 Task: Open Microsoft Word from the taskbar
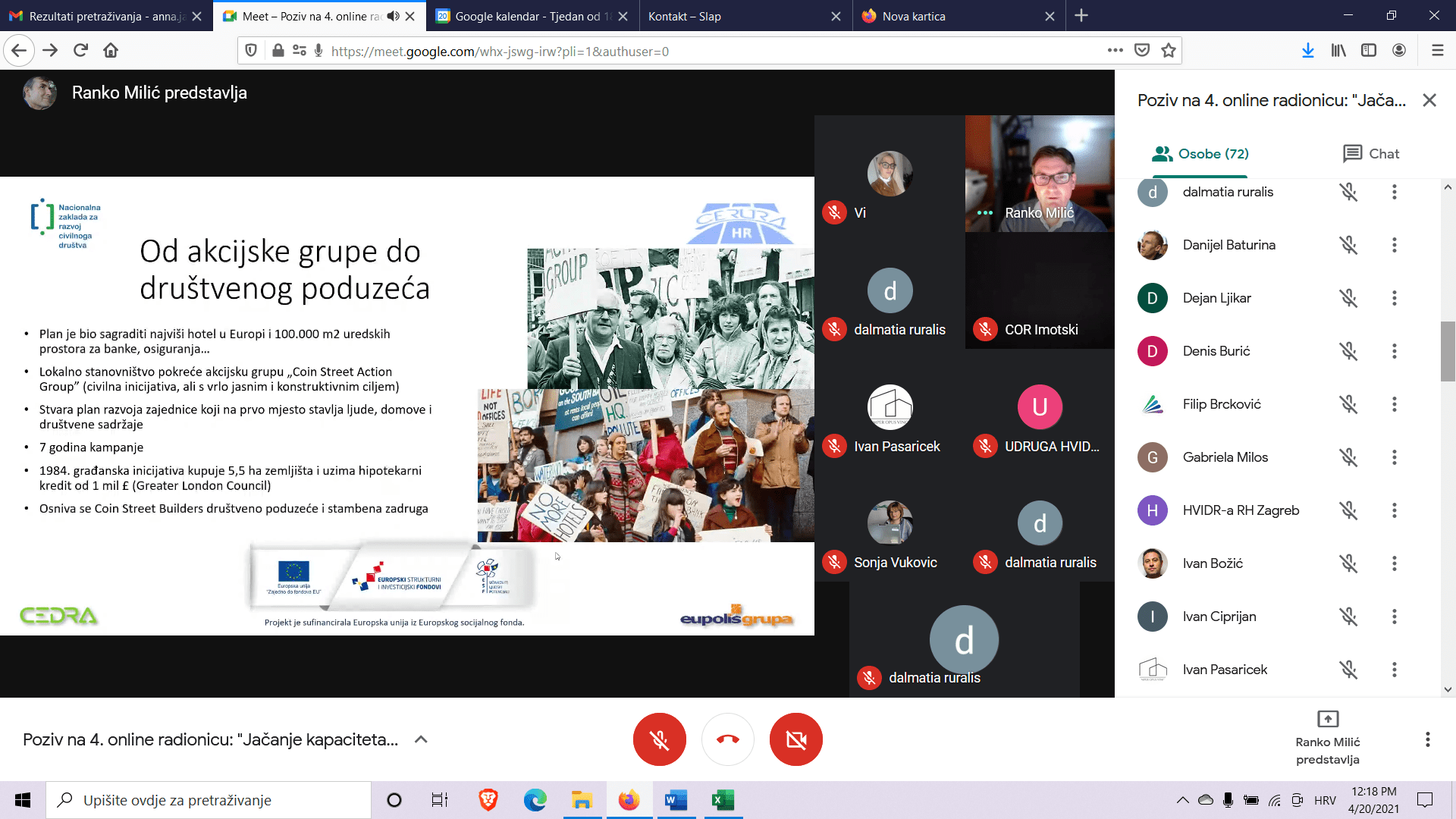pyautogui.click(x=675, y=800)
